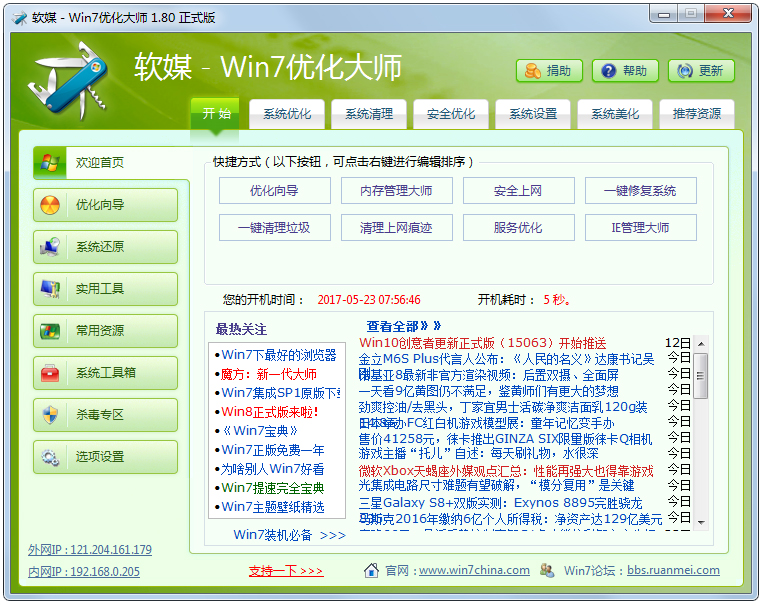Expand Win7装机必备 link with arrows

[x=289, y=535]
